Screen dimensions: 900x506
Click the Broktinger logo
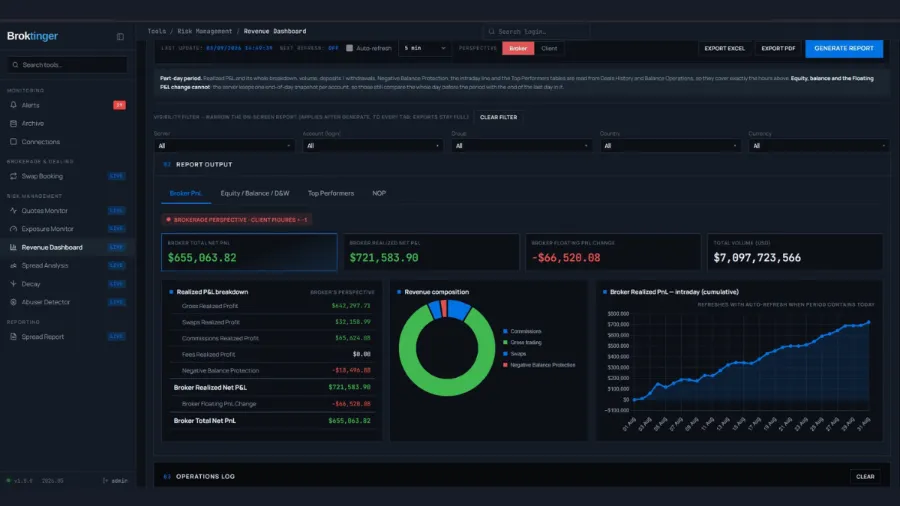33,36
